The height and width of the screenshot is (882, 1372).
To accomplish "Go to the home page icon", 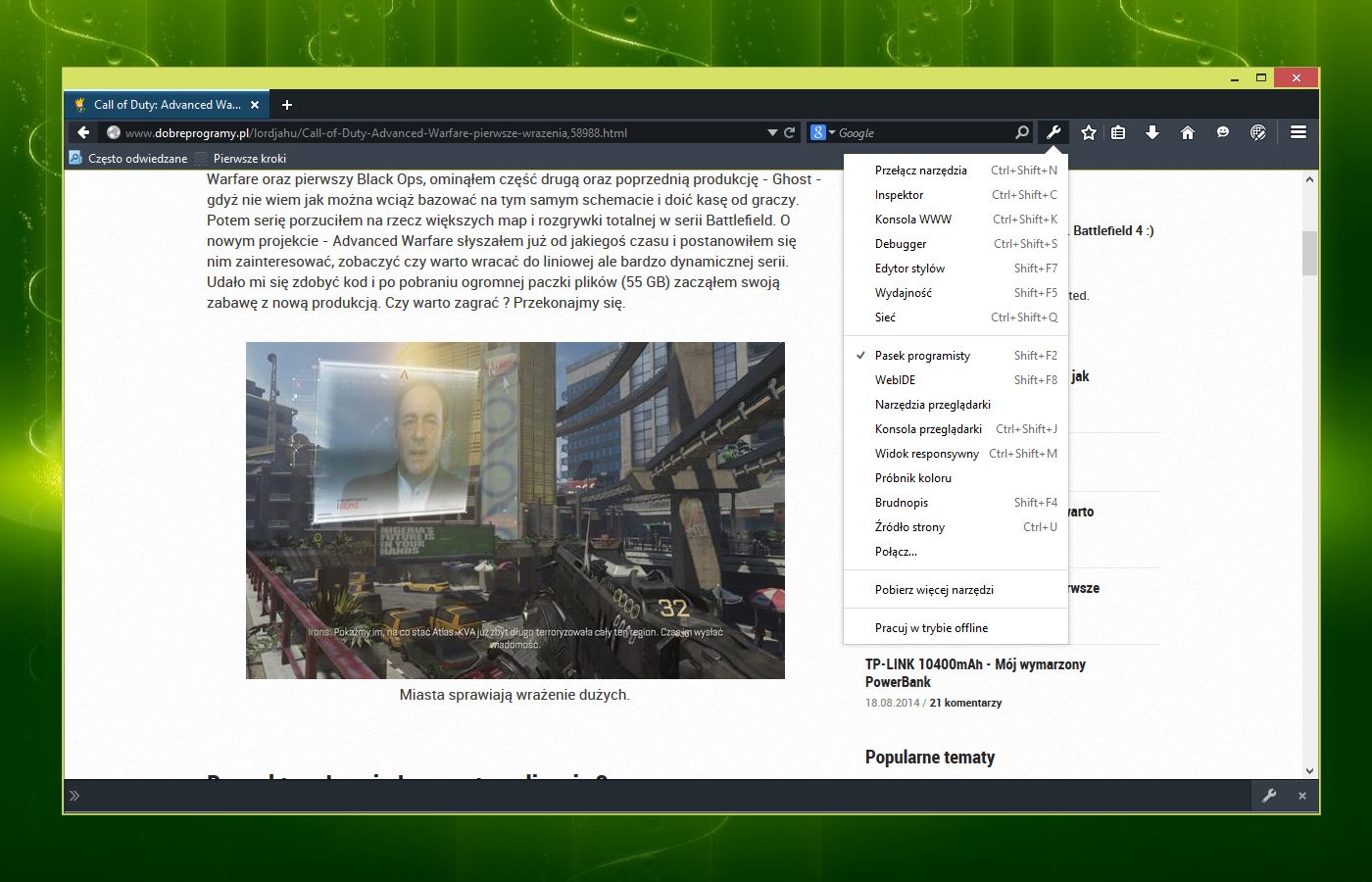I will tap(1188, 132).
